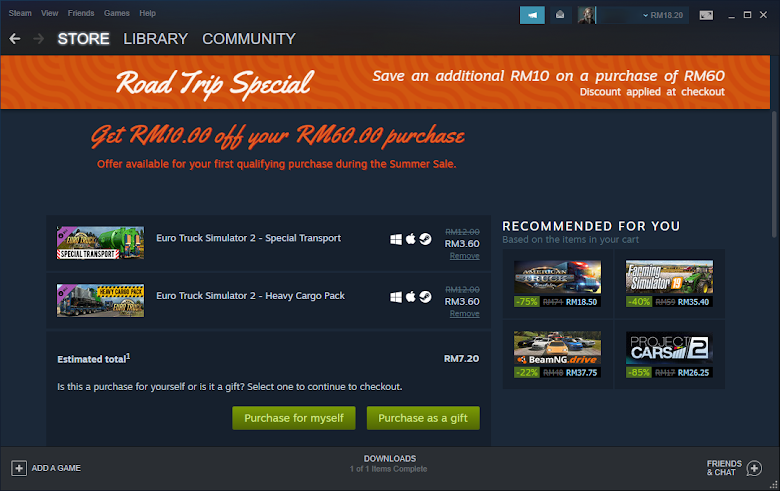The height and width of the screenshot is (491, 780).
Task: Open Friends & Chat icon
Action: (x=754, y=468)
